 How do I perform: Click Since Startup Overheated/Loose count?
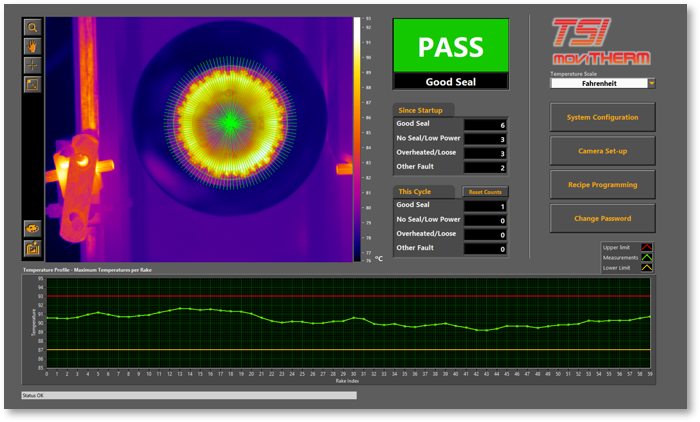485,154
